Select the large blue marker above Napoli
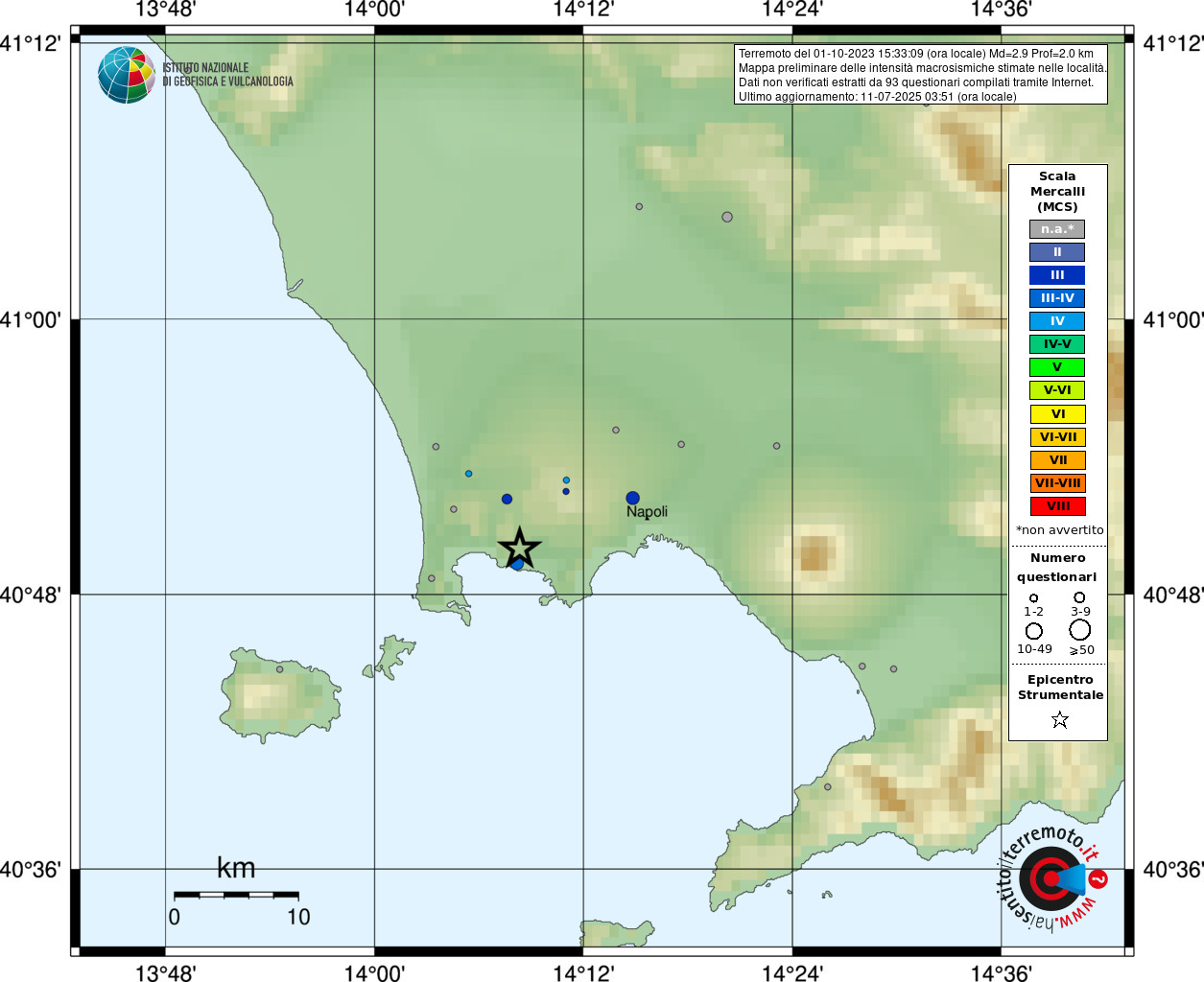 coord(632,498)
